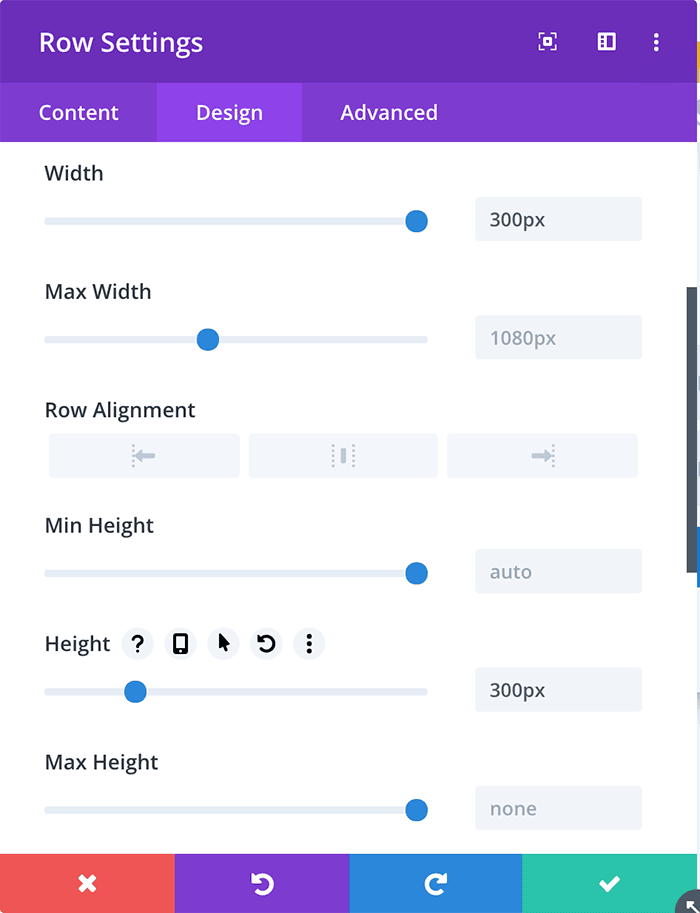Viewport: 700px width, 913px height.
Task: Undo last change in purple footer button
Action: [x=262, y=883]
